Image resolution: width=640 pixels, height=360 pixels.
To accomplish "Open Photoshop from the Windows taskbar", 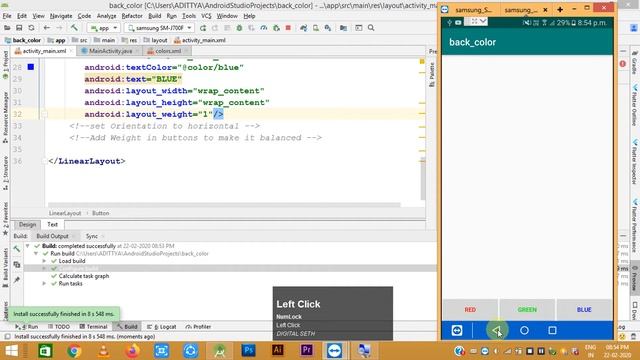I will pos(249,350).
